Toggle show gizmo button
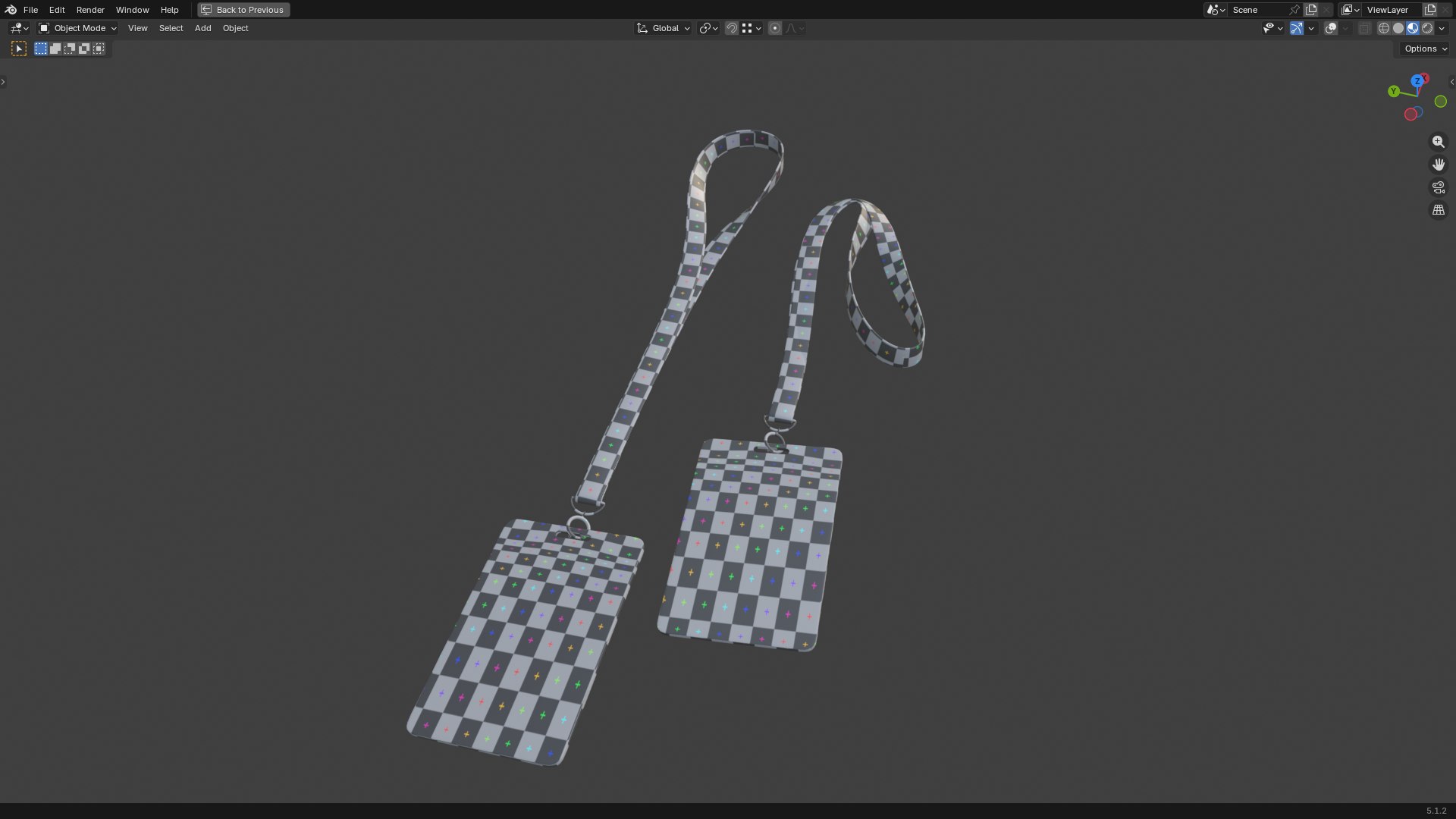 click(1297, 28)
